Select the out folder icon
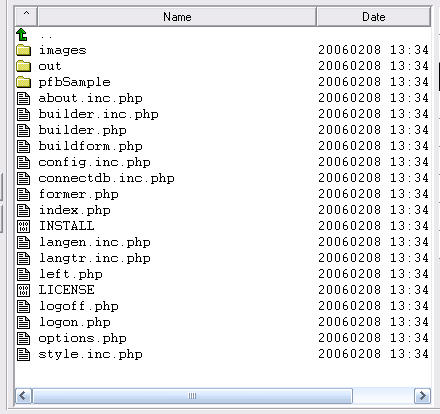This screenshot has width=440, height=414. [23, 66]
